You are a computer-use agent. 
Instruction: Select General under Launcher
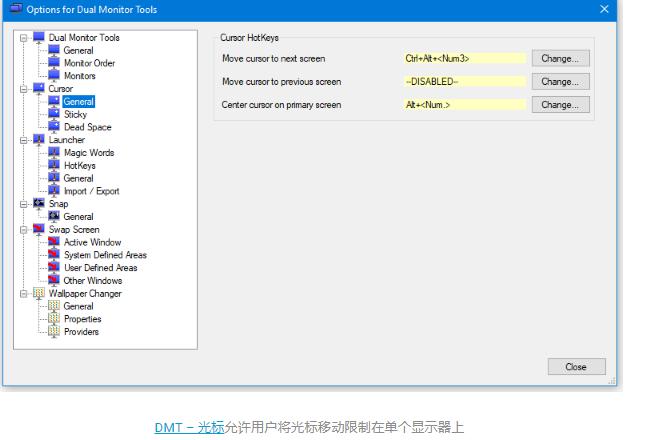point(78,179)
